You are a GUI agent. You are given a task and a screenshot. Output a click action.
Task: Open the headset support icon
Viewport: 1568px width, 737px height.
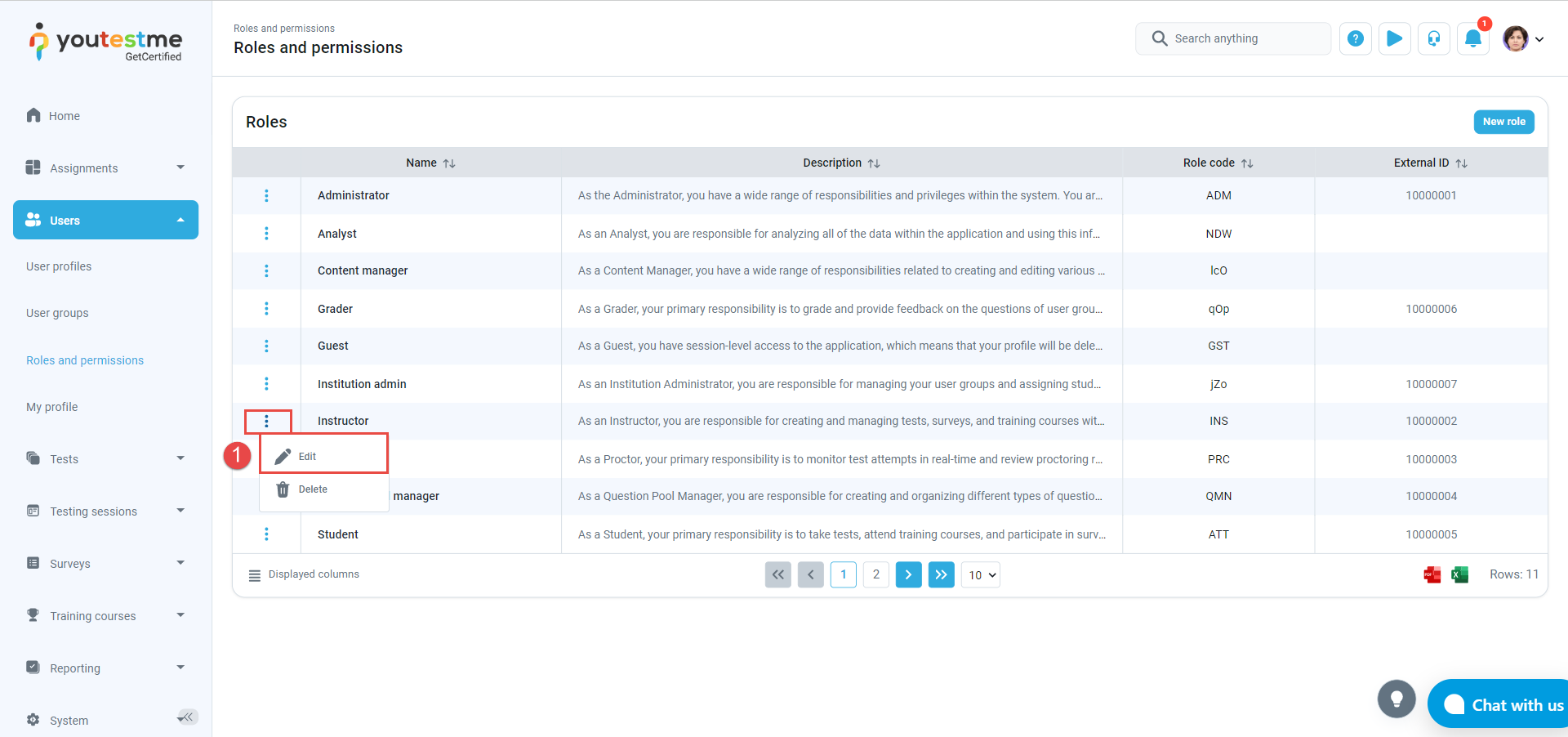(x=1434, y=38)
